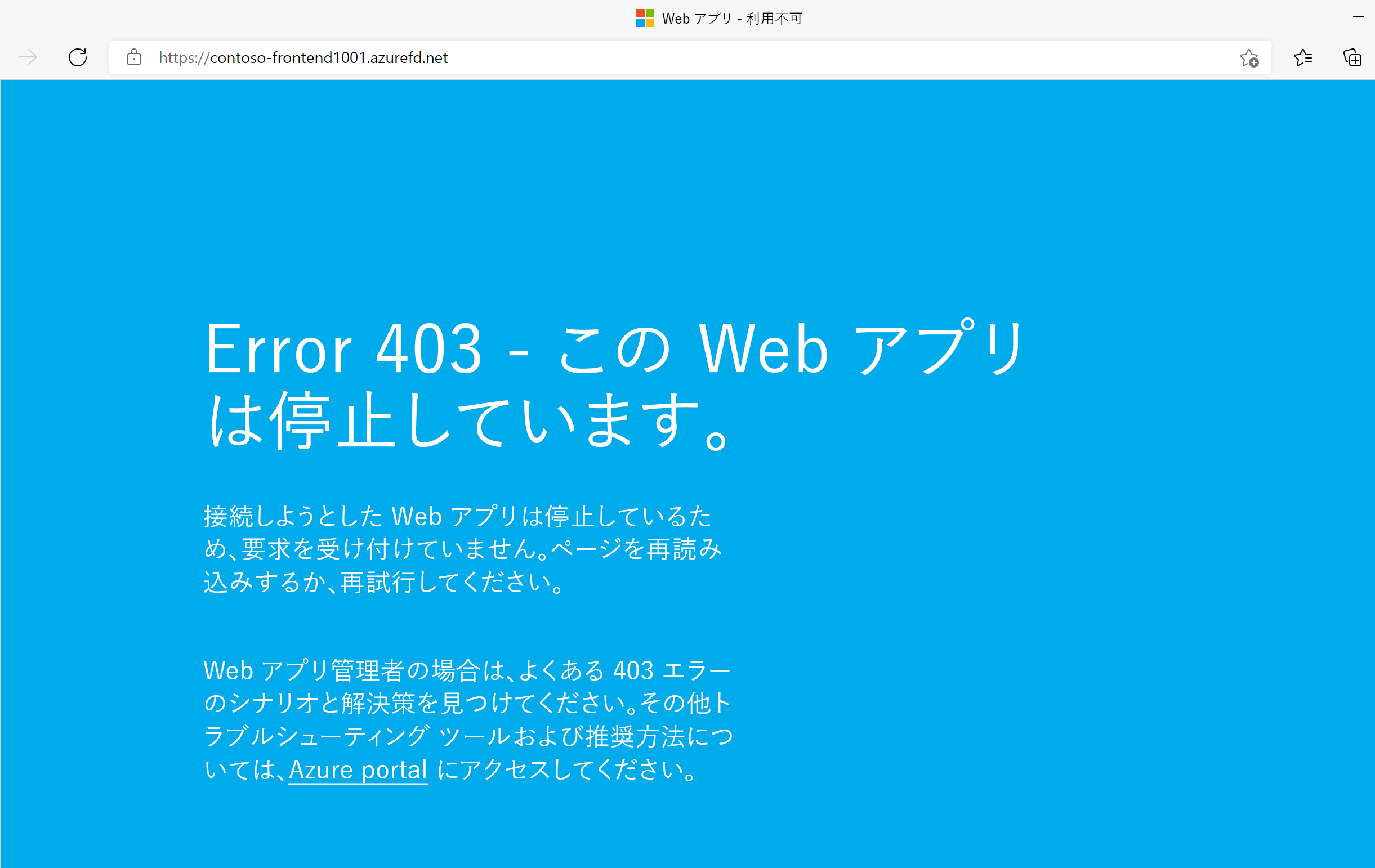Open the Favorites list icon
This screenshot has height=868, width=1375.
(1303, 57)
